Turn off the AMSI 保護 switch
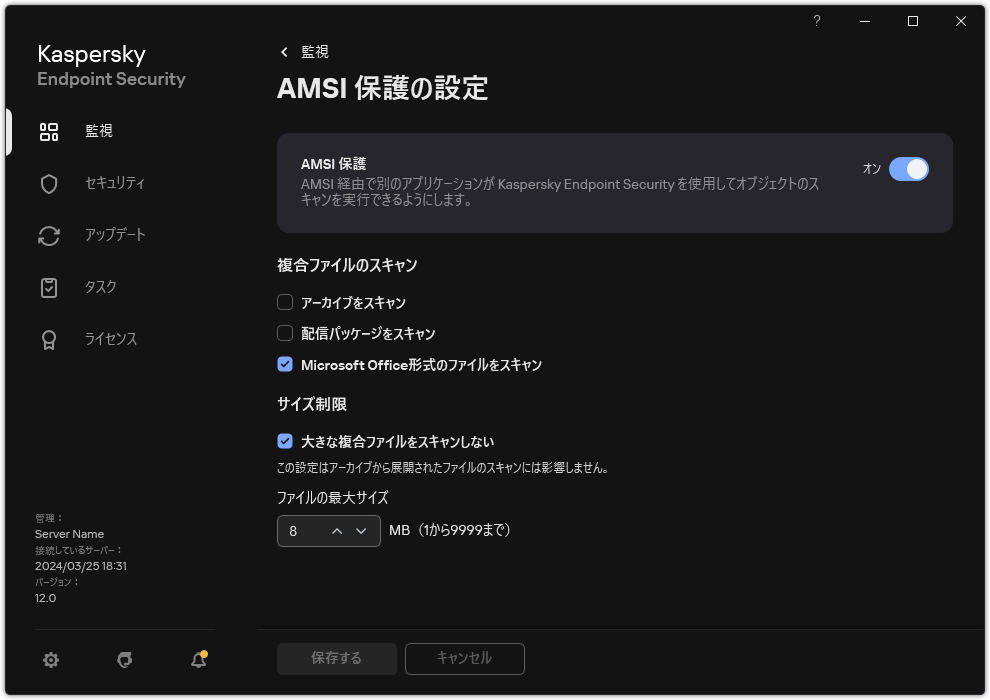The width and height of the screenshot is (990, 700). click(910, 169)
